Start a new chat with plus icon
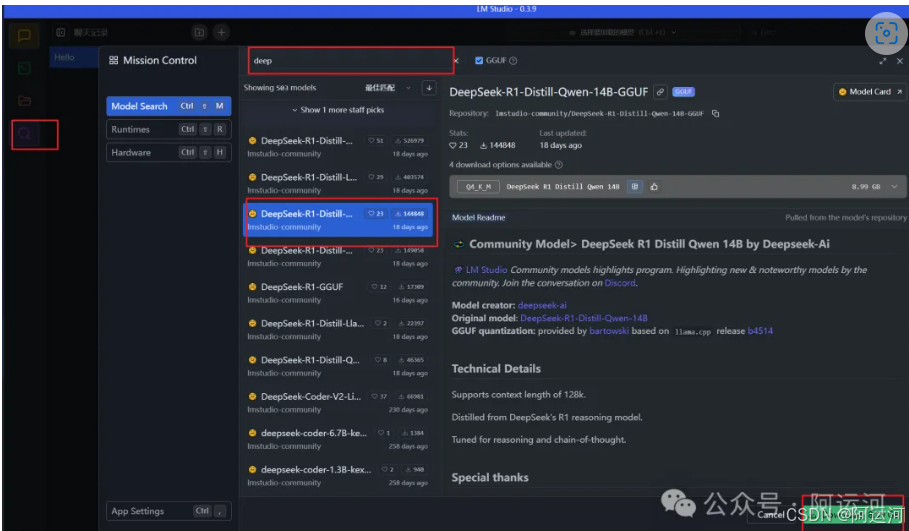The height and width of the screenshot is (531, 909). point(221,32)
